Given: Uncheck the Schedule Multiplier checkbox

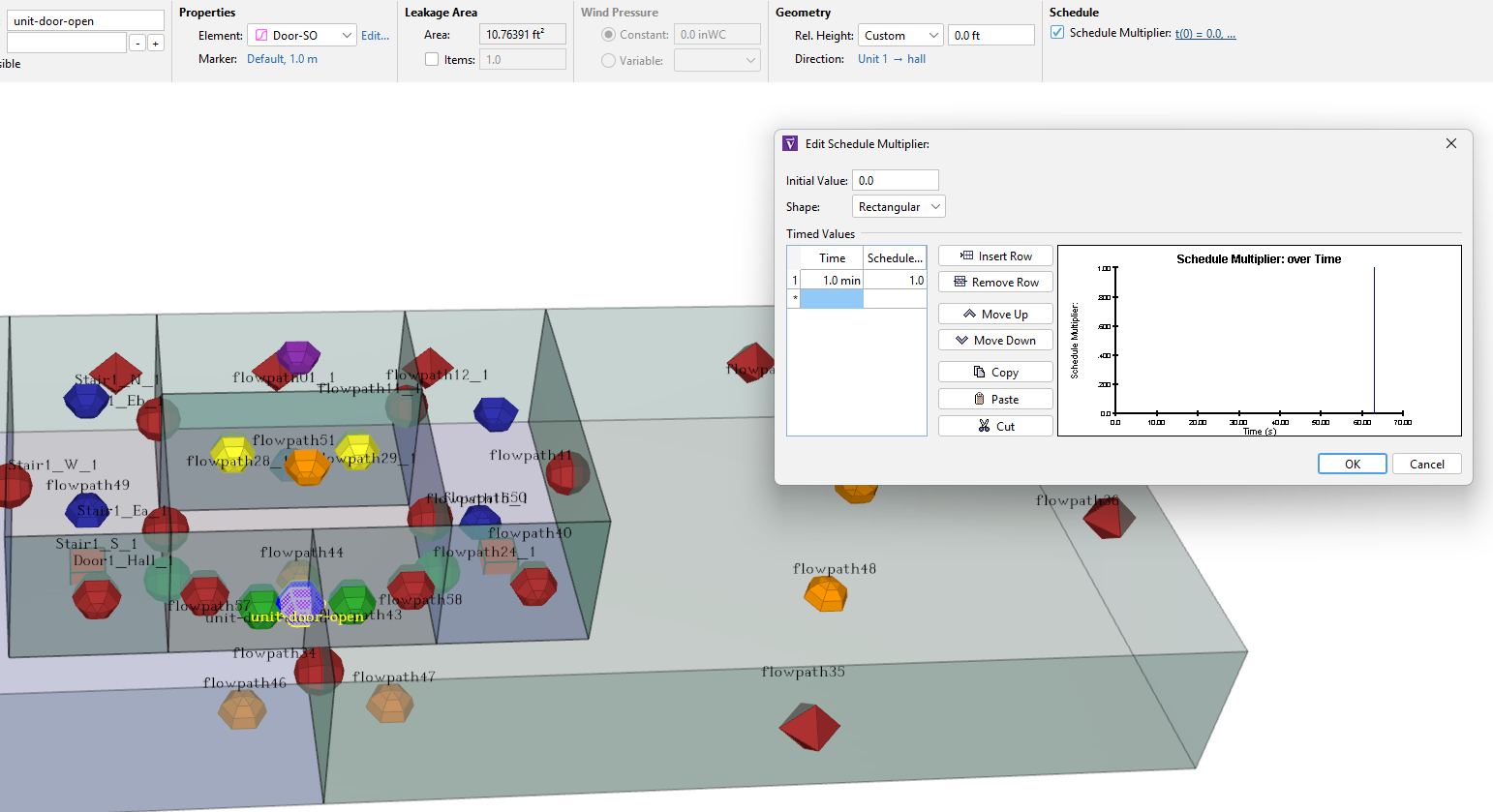Looking at the screenshot, I should click(x=1057, y=33).
